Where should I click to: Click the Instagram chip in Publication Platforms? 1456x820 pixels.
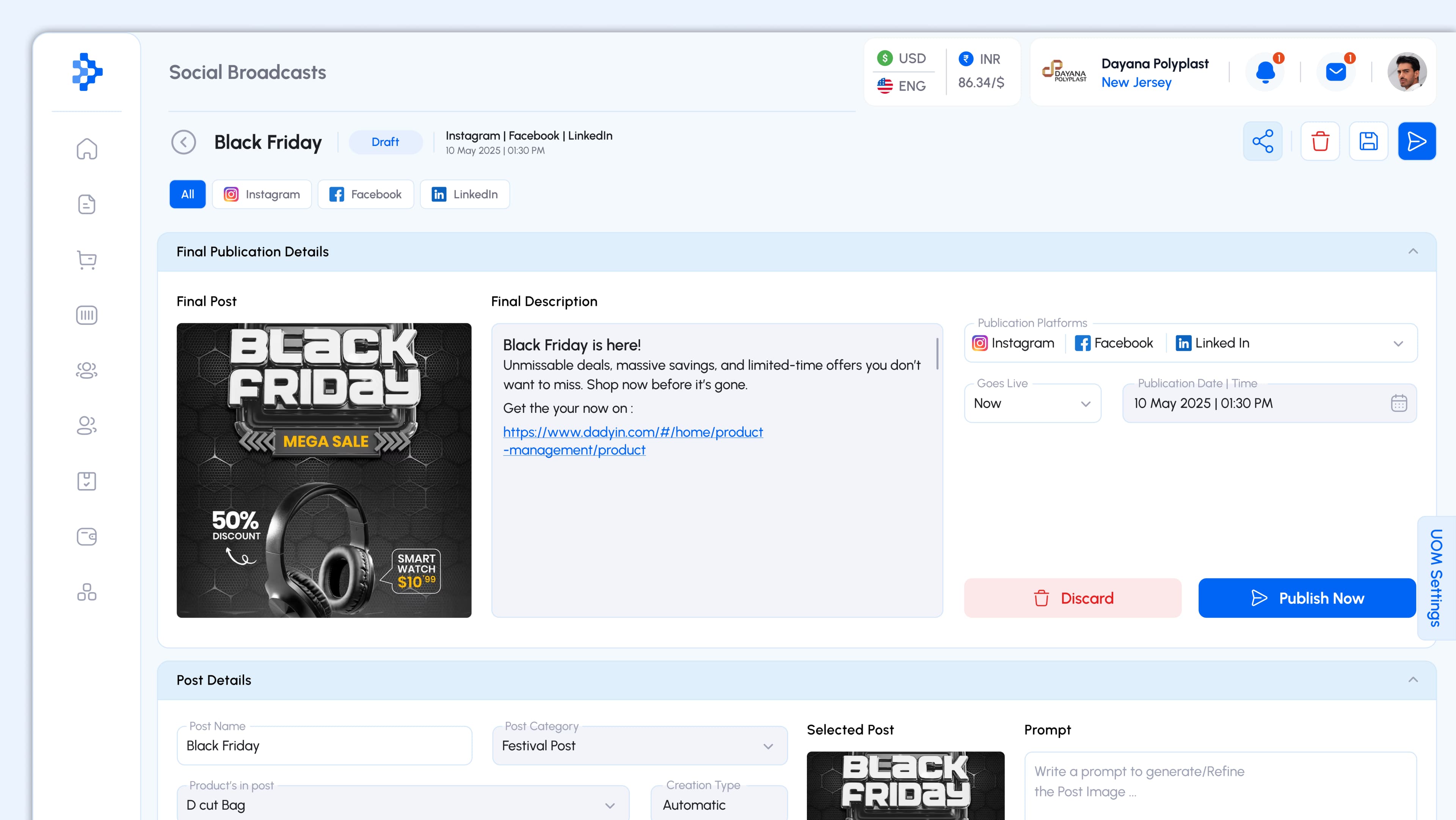(x=1014, y=343)
